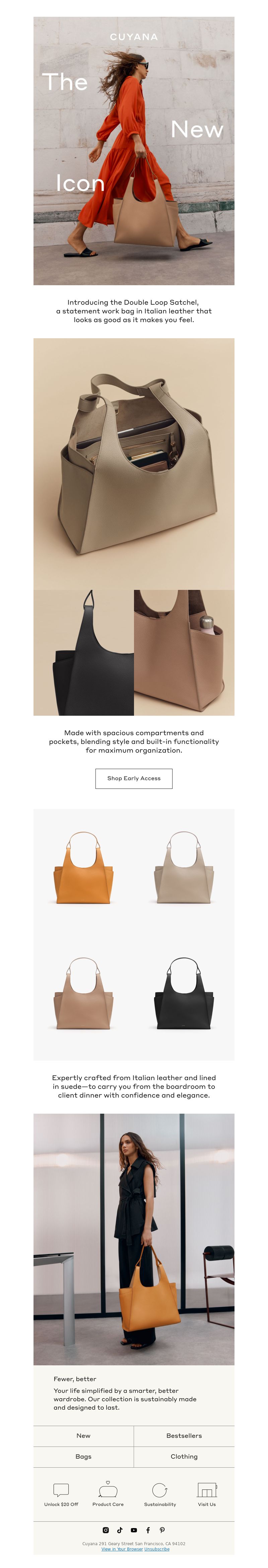
Task: Open the TikTok social icon
Action: (120, 1530)
